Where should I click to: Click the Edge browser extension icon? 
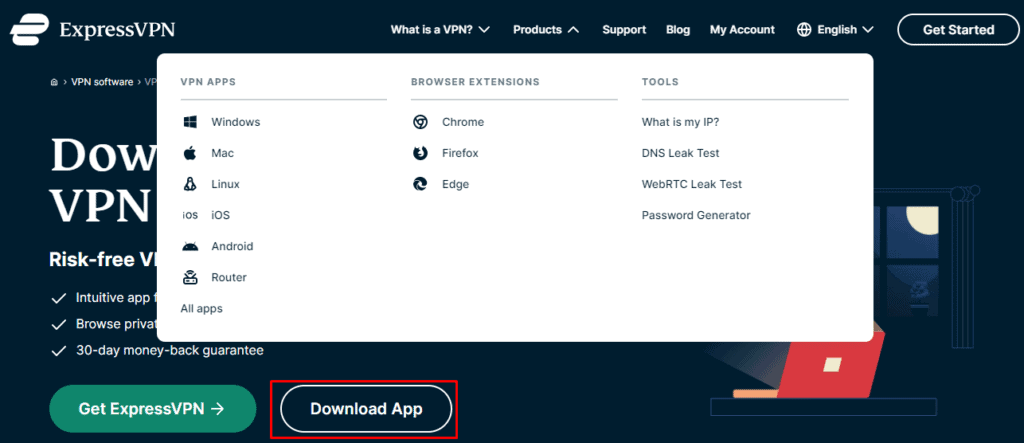421,184
